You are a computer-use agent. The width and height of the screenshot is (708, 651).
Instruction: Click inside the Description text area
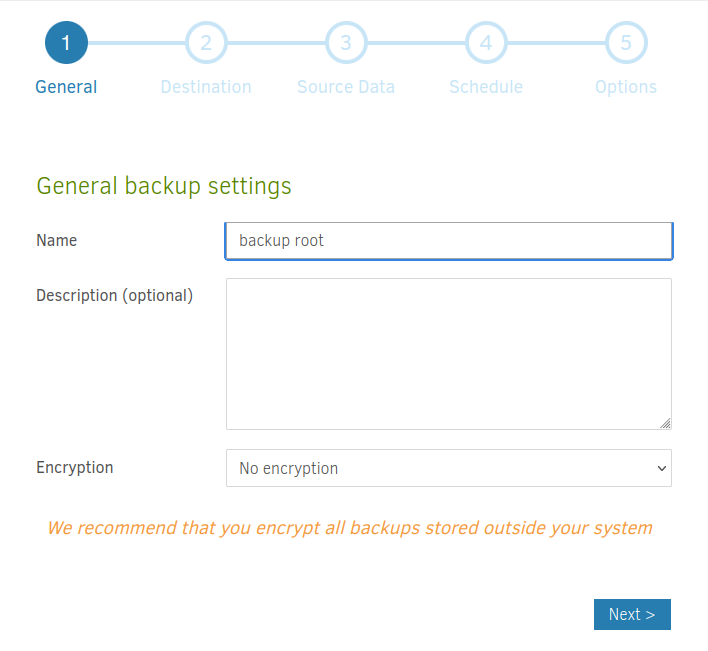coord(448,353)
